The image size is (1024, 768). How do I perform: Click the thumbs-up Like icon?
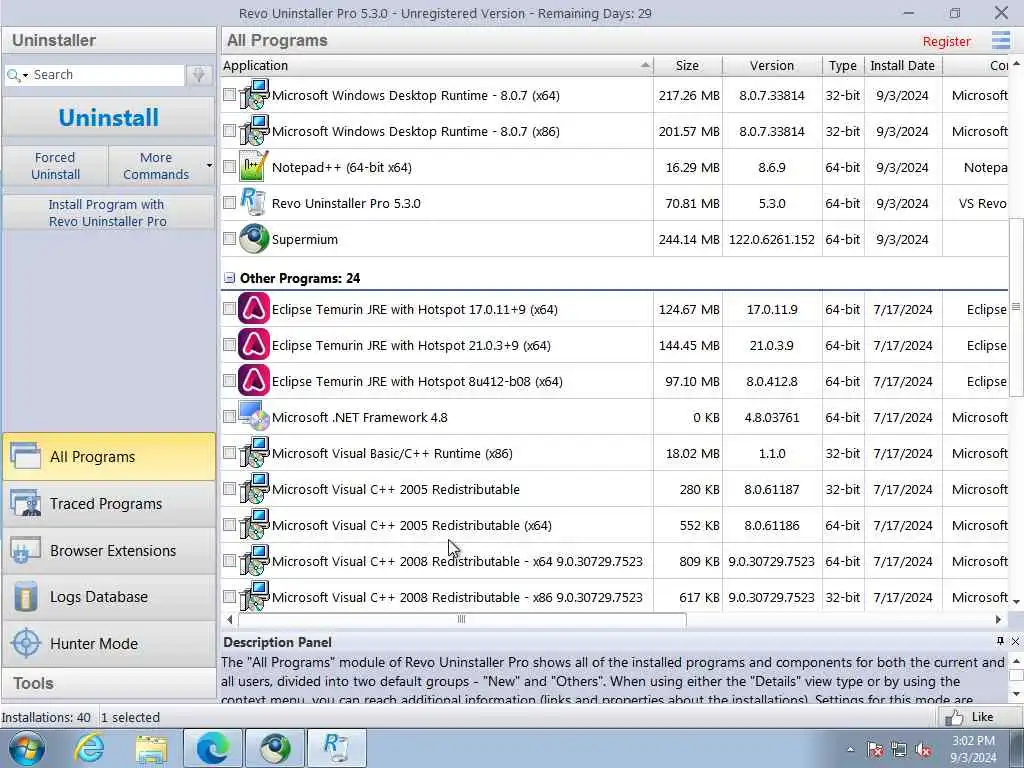[954, 717]
